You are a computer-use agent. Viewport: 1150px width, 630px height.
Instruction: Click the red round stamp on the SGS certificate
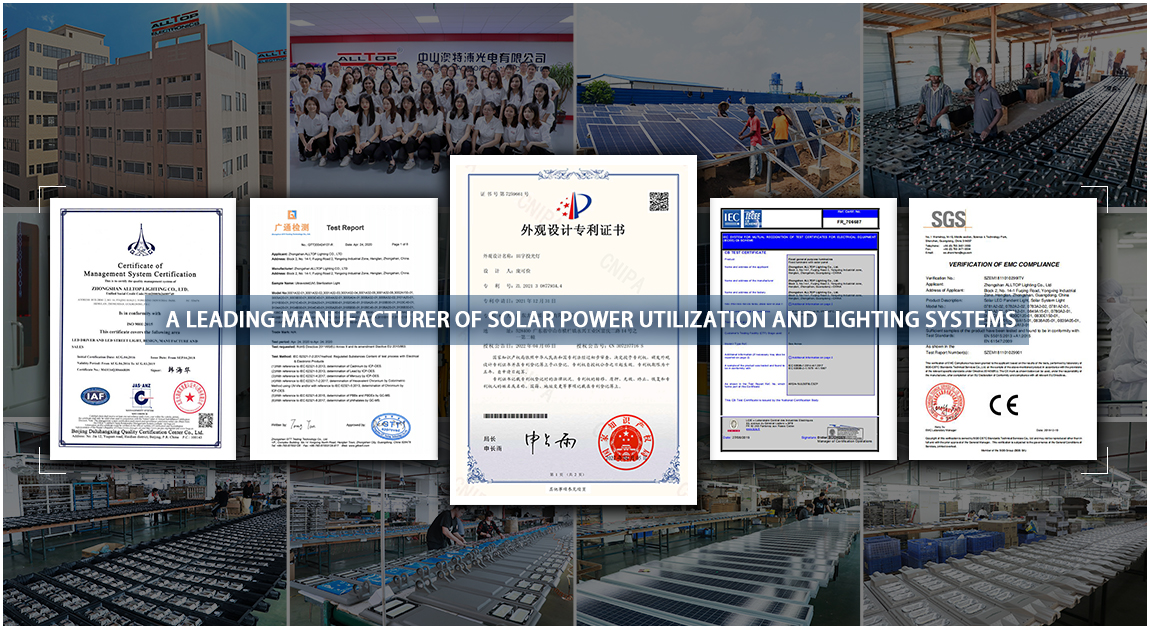coord(945,403)
